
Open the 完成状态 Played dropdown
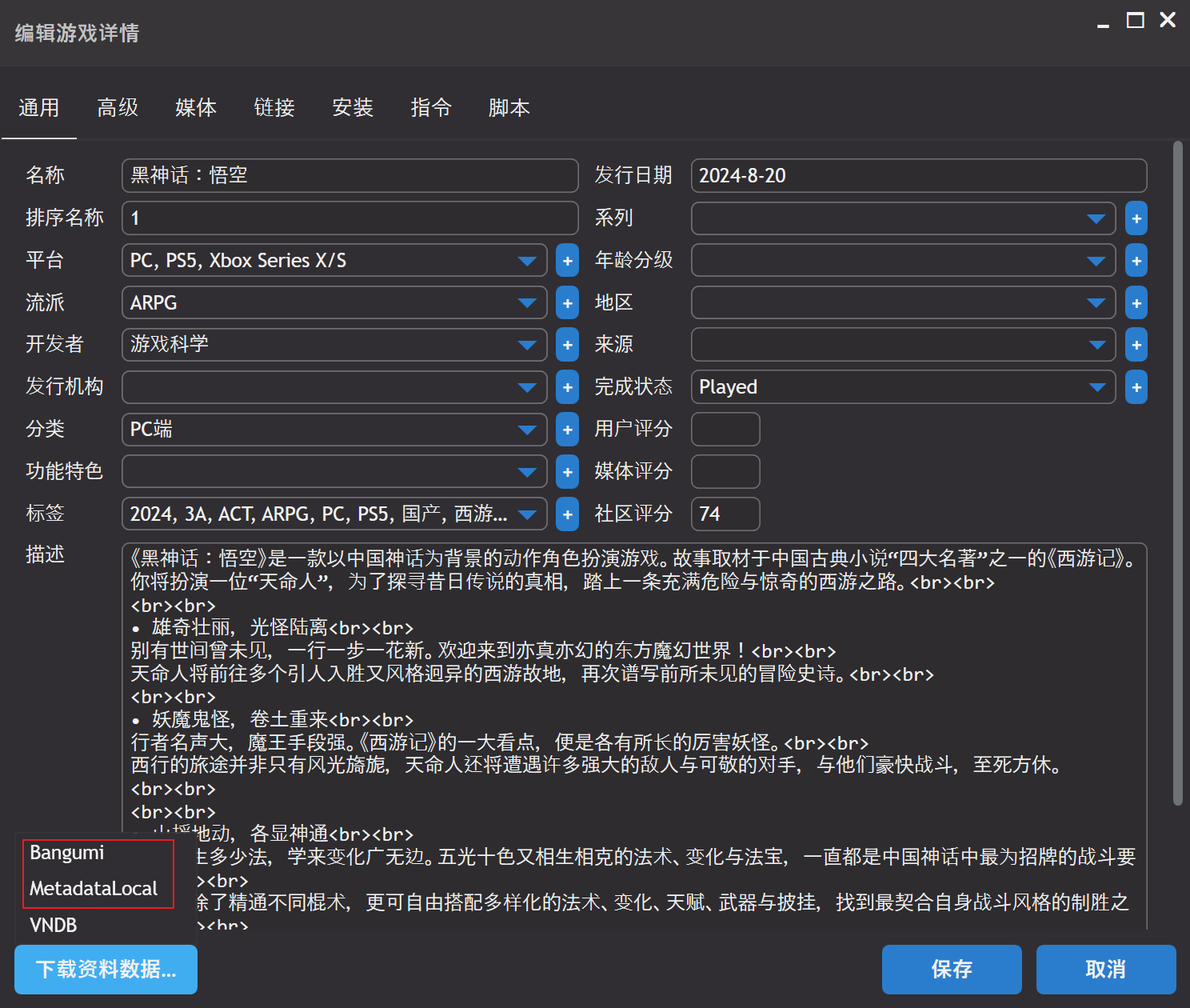point(1096,387)
